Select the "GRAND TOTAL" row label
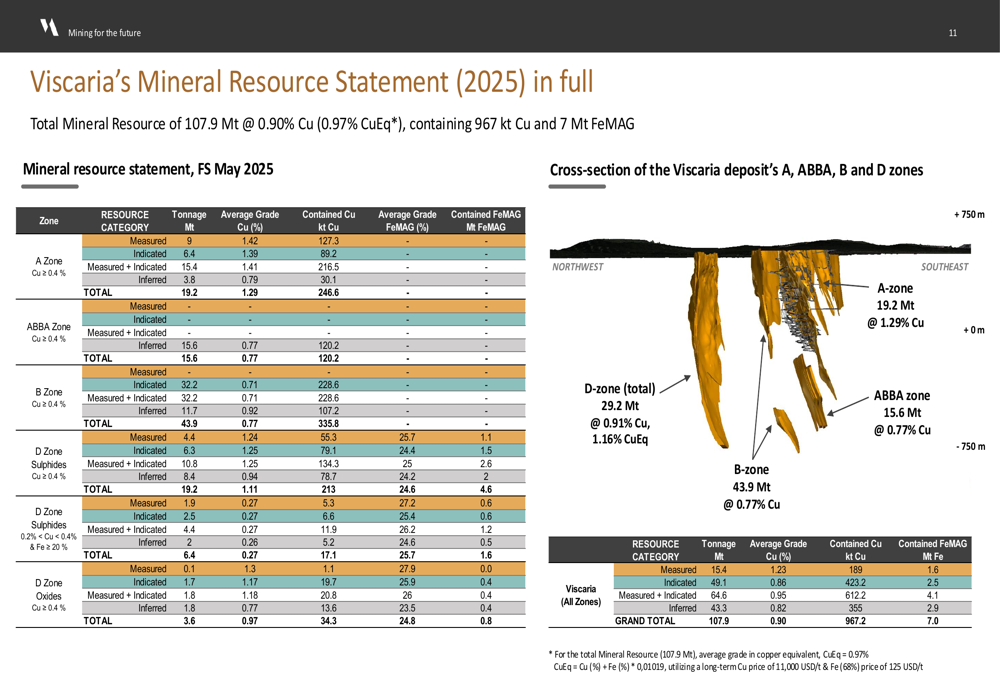Viewport: 1000px width, 685px height. [645, 621]
